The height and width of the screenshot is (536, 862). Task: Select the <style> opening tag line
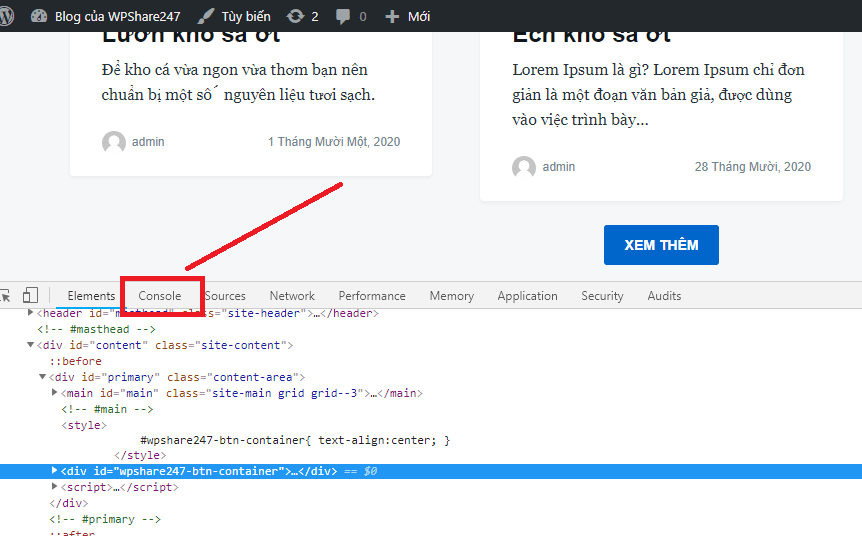(x=84, y=425)
